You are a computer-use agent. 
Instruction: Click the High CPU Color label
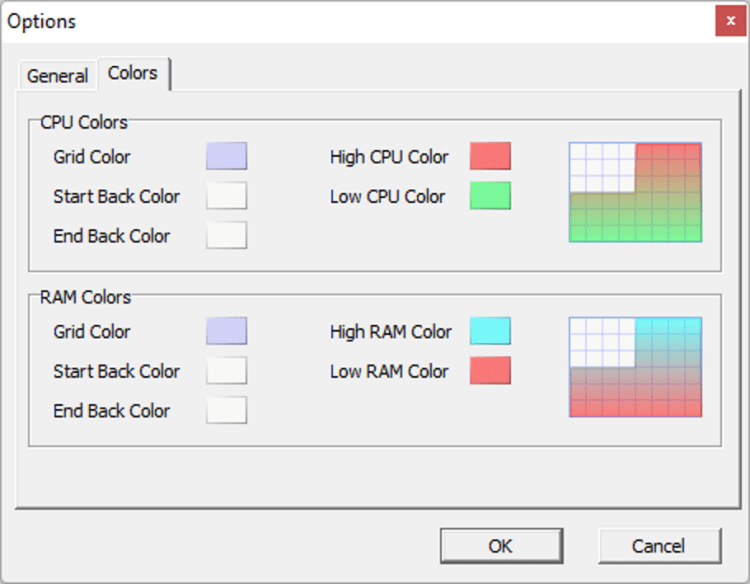pyautogui.click(x=389, y=157)
